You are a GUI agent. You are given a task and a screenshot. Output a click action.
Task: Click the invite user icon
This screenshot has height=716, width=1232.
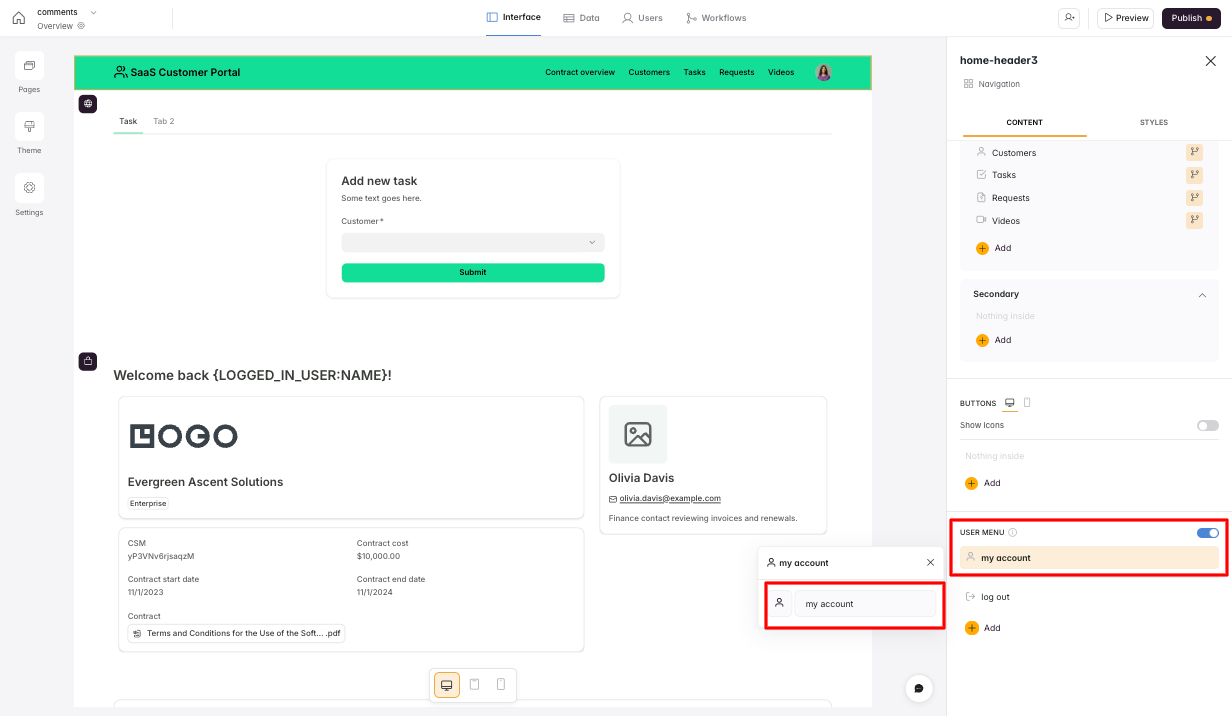tap(1071, 18)
